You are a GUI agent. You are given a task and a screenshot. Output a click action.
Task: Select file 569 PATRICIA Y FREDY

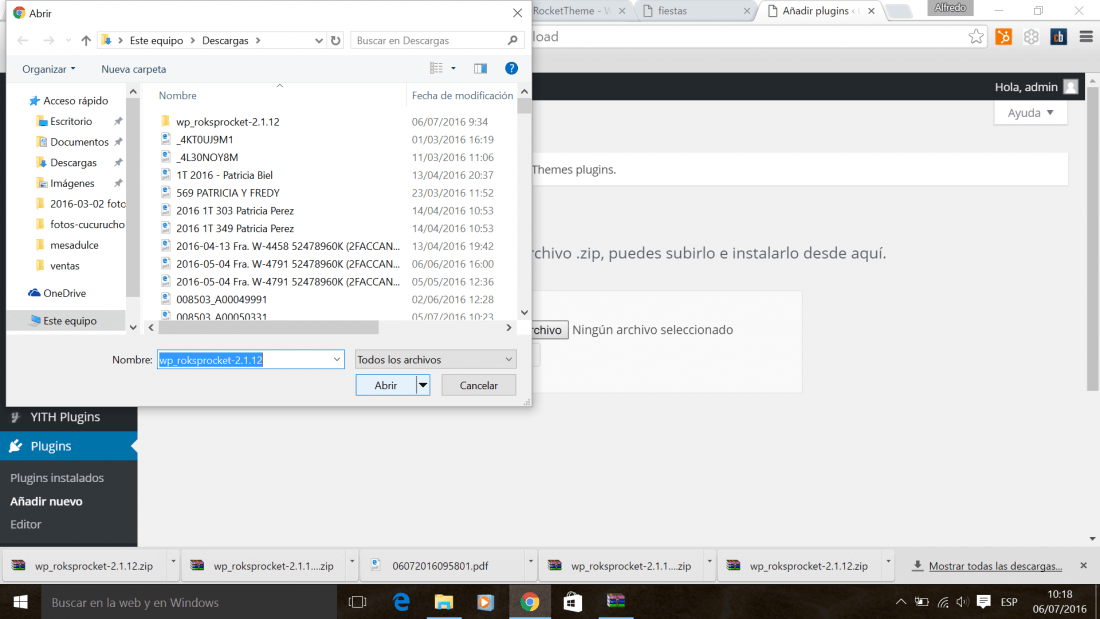tap(228, 193)
